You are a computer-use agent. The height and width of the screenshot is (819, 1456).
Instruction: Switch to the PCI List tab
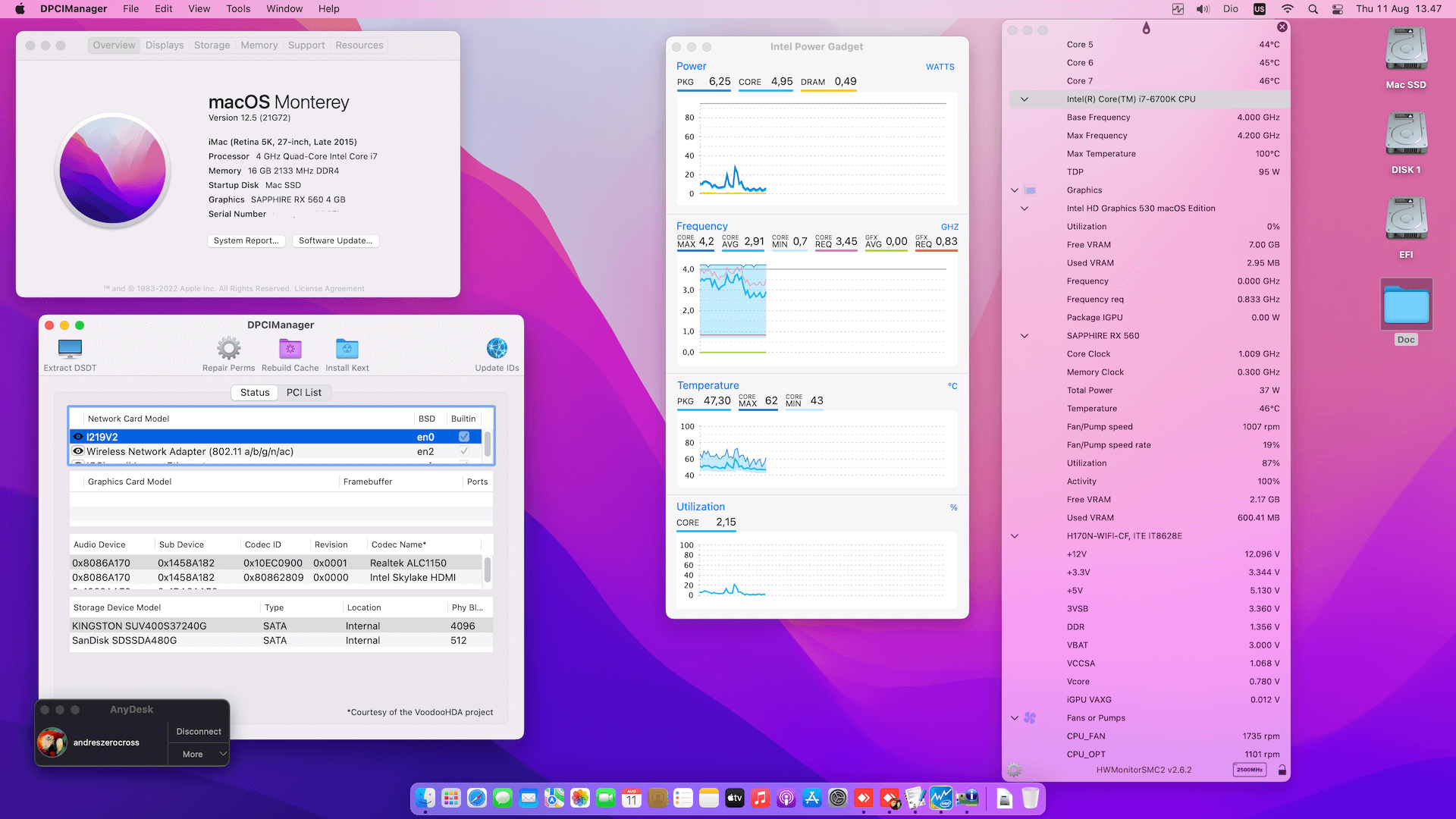(x=303, y=393)
